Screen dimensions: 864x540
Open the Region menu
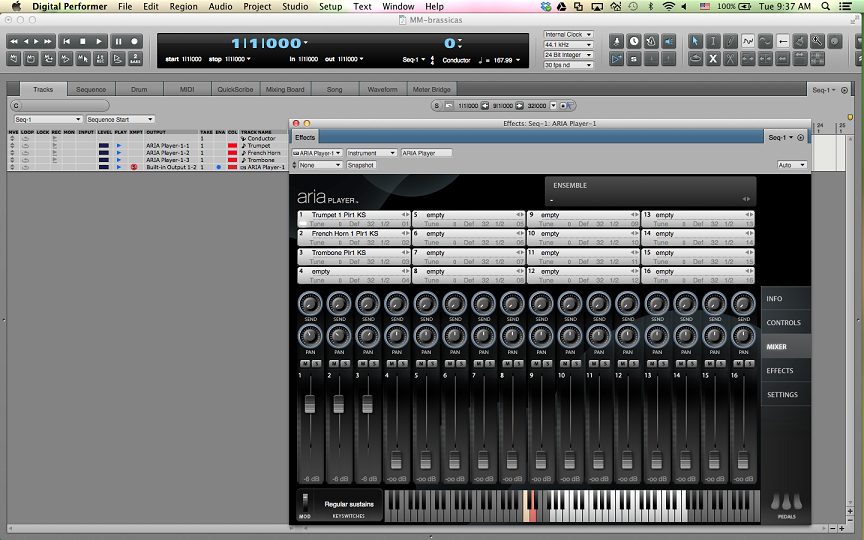pyautogui.click(x=183, y=6)
